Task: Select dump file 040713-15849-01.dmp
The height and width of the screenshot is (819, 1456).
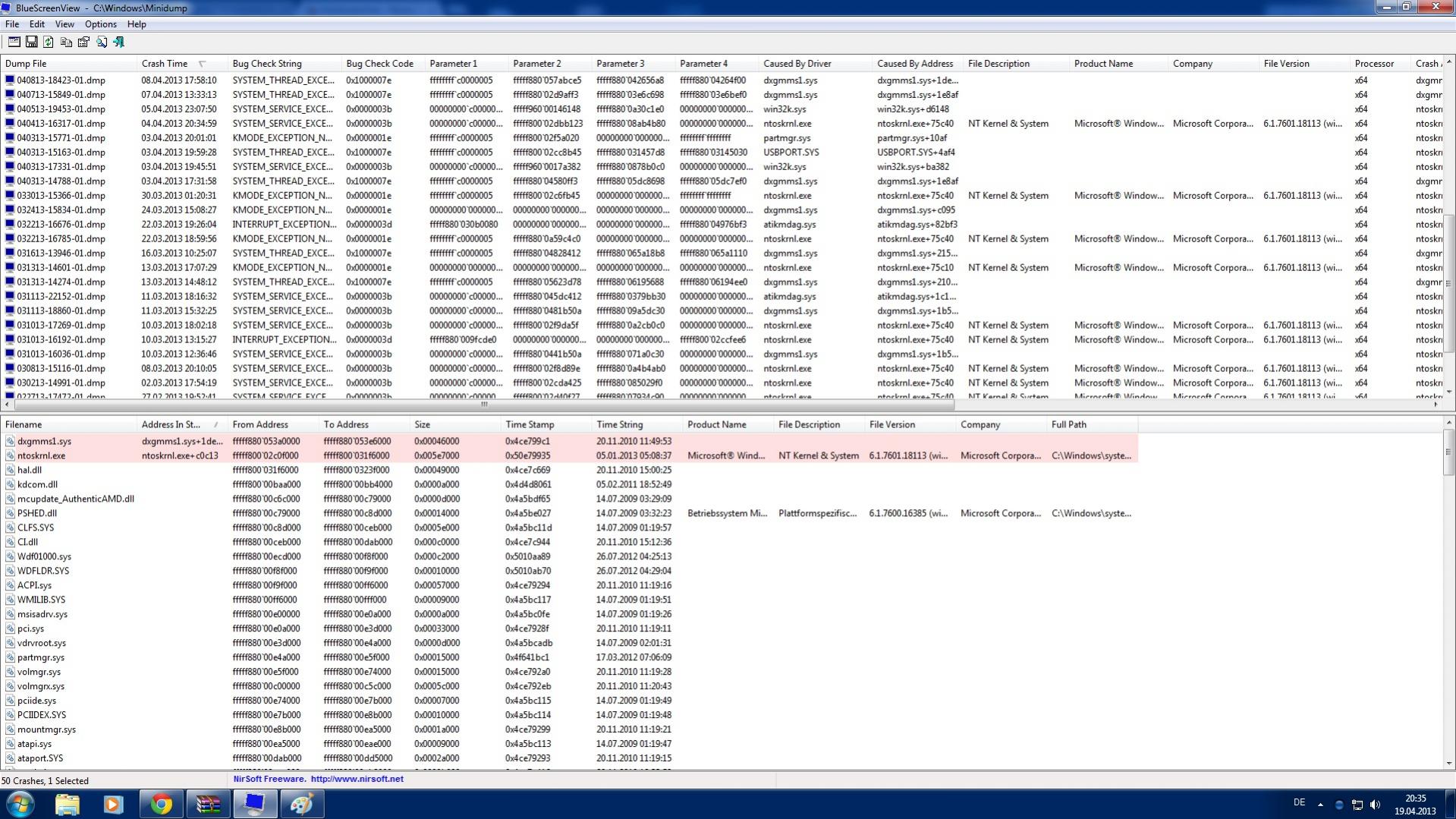Action: click(61, 94)
